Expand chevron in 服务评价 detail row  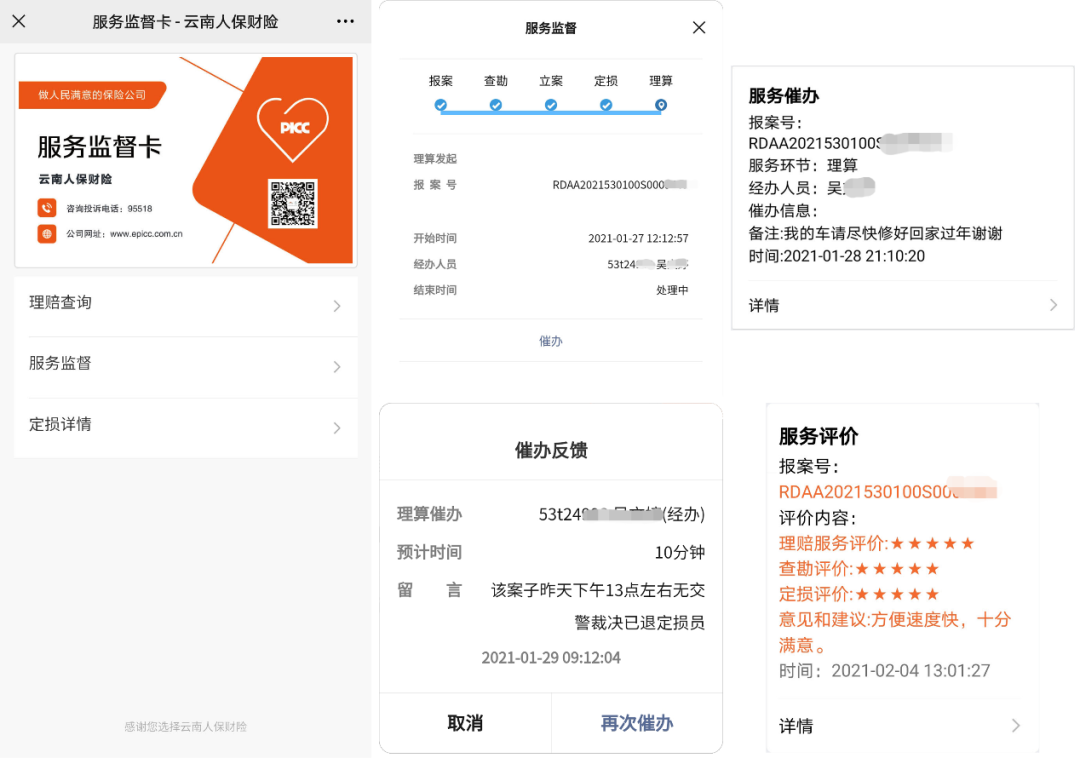click(x=1016, y=725)
